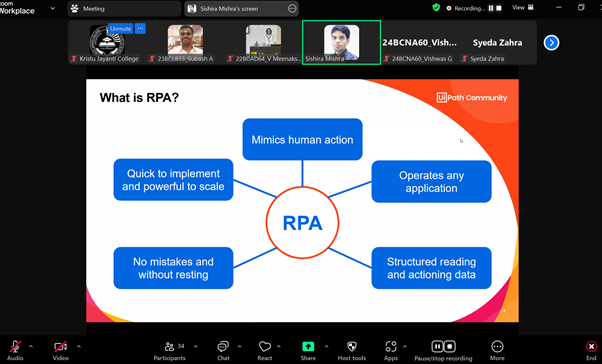The image size is (602, 364).
Task: Expand the Audio settings caret
Action: click(31, 347)
